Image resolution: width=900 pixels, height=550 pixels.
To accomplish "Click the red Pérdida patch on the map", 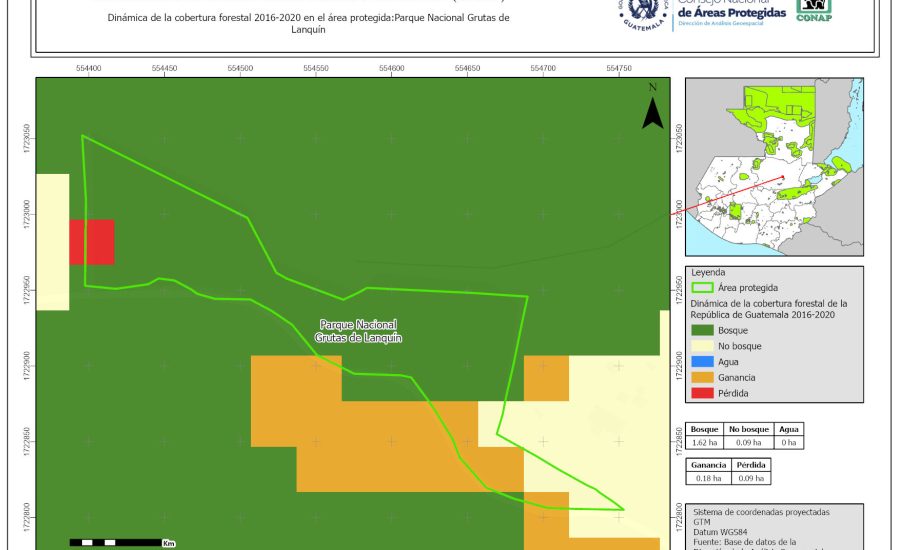I will [x=91, y=242].
